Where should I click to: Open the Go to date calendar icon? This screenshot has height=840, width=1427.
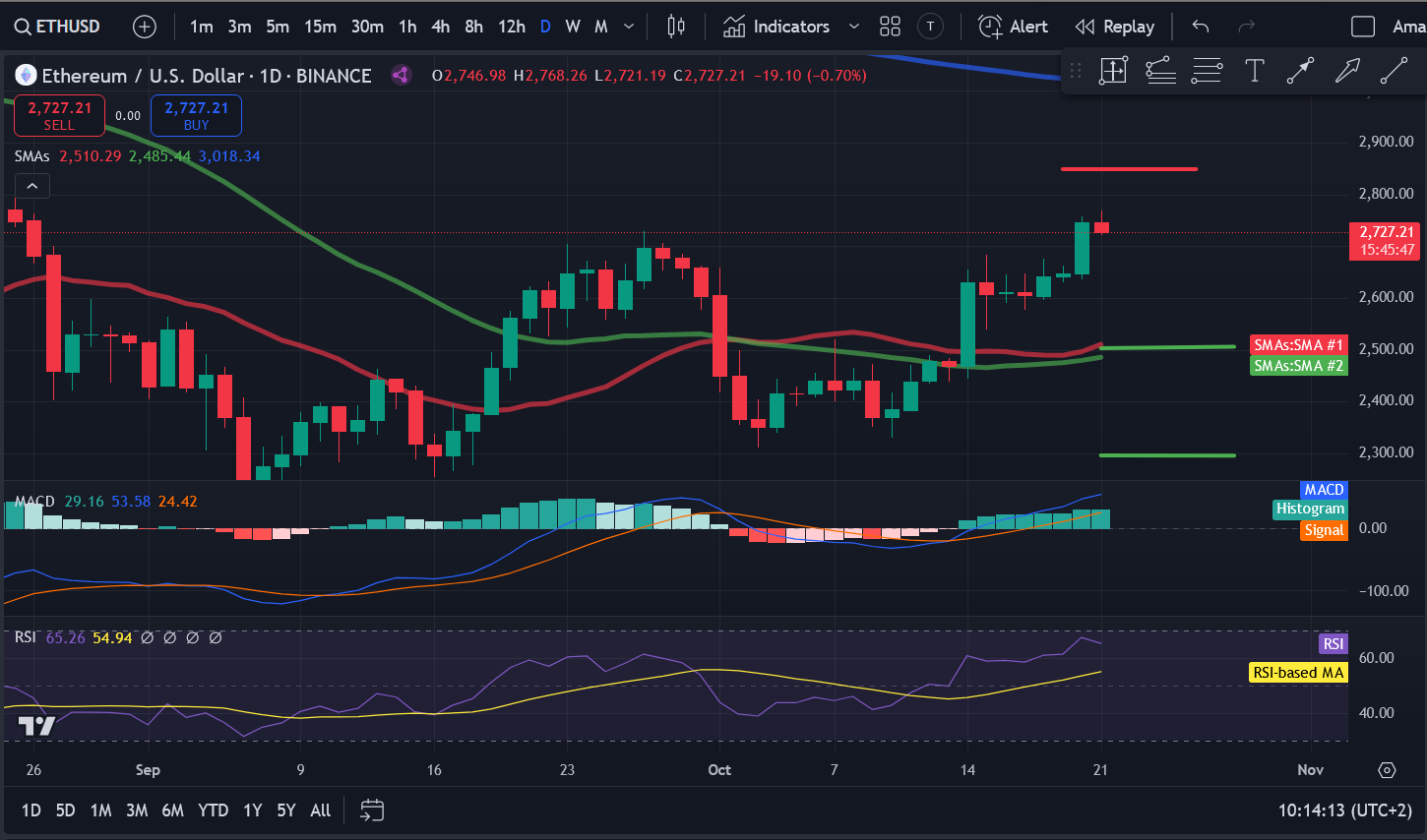(x=372, y=810)
